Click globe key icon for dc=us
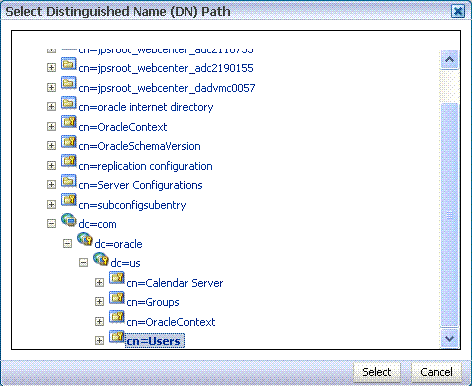The image size is (472, 386). (x=101, y=259)
